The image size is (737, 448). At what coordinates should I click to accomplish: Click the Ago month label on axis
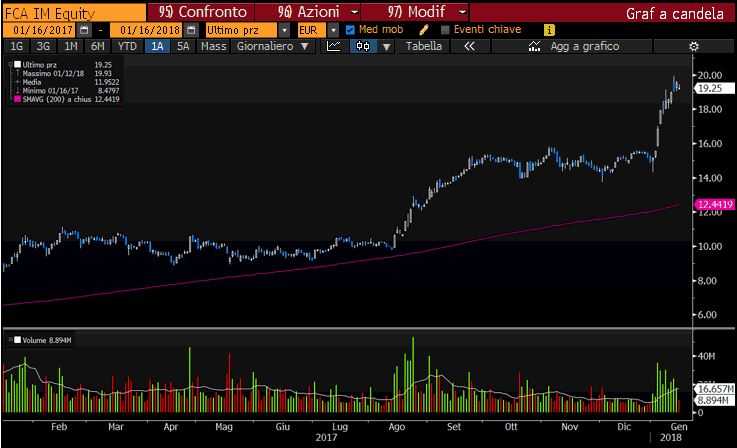pyautogui.click(x=397, y=427)
